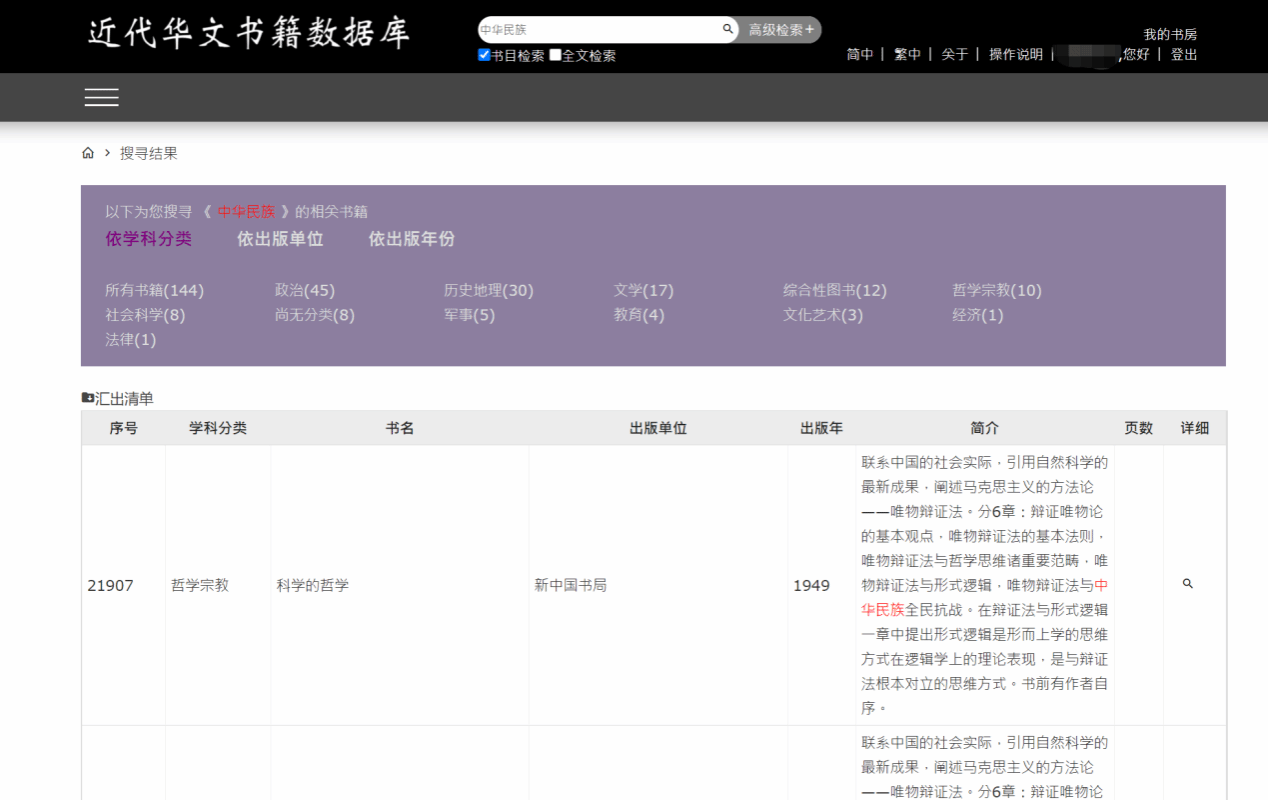Open the hamburger navigation menu

pyautogui.click(x=102, y=97)
